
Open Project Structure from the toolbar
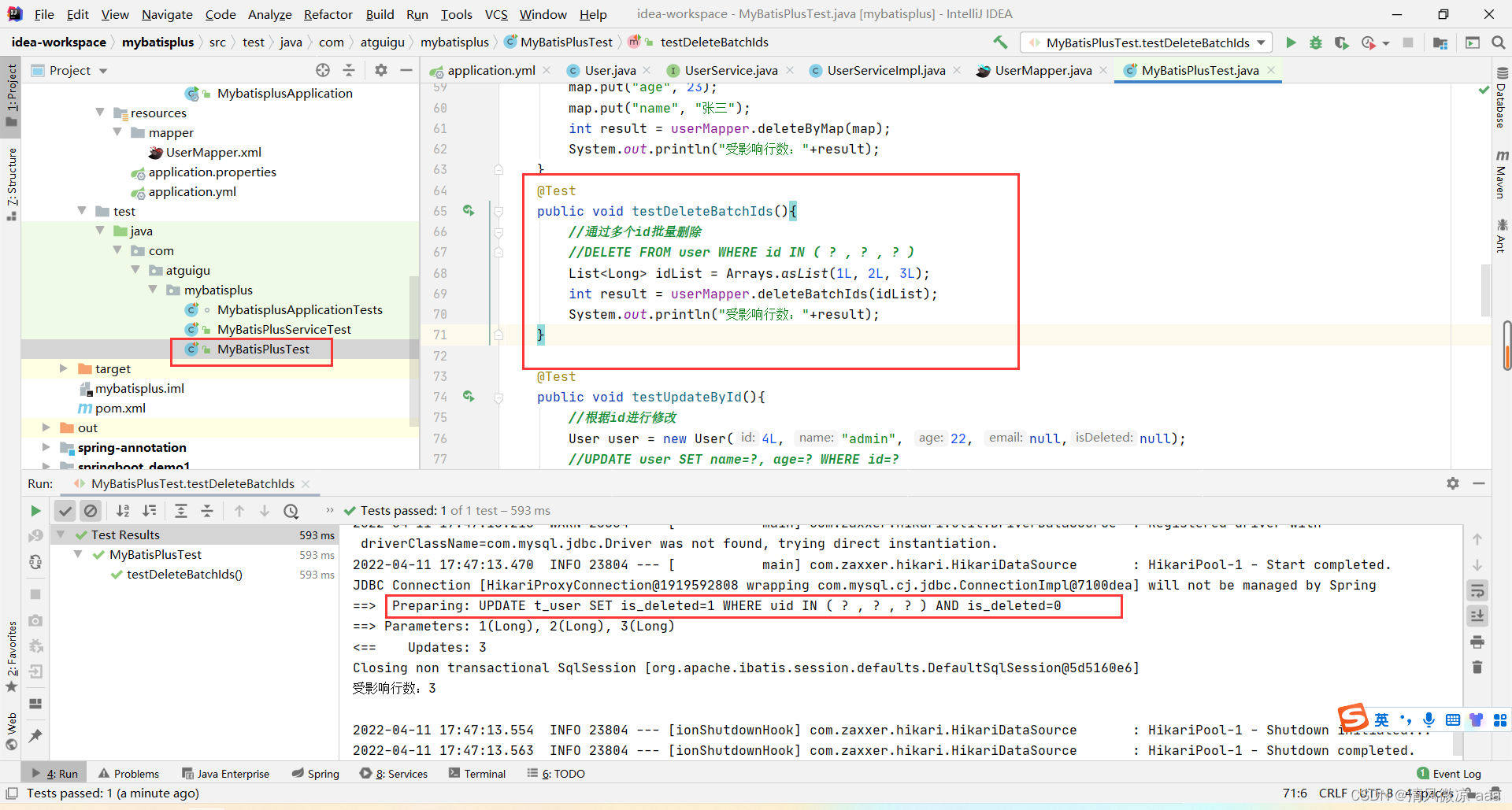click(1440, 43)
